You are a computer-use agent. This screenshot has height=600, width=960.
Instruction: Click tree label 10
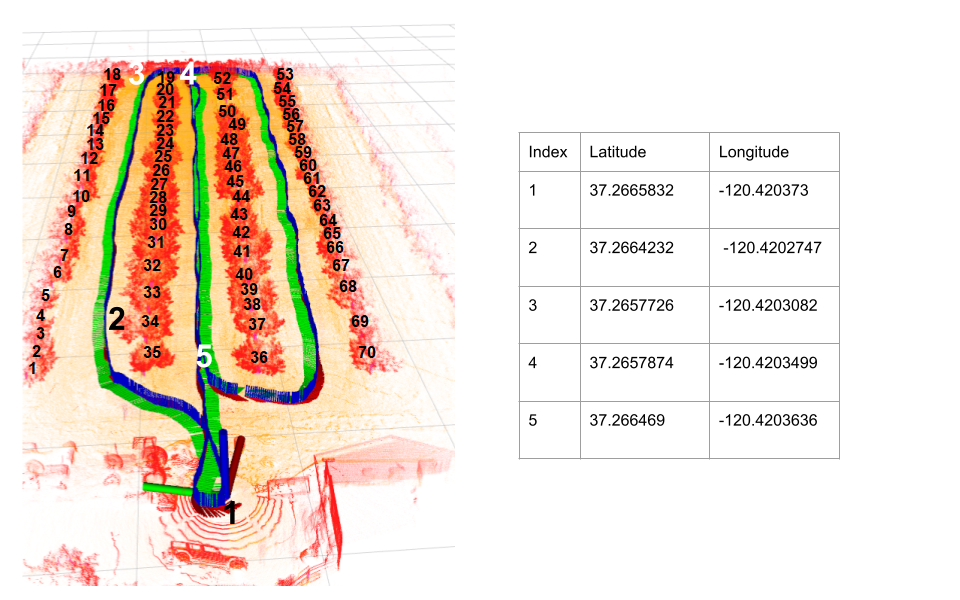[x=81, y=197]
